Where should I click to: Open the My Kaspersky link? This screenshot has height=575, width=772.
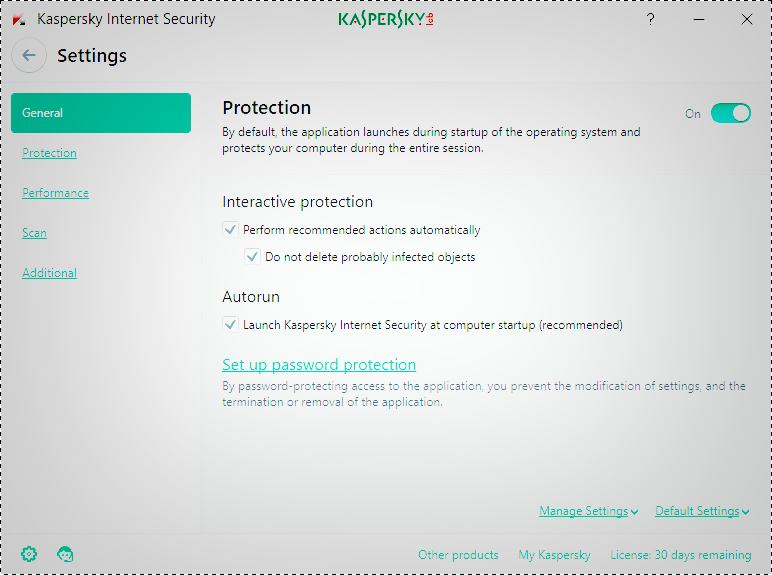tap(554, 555)
